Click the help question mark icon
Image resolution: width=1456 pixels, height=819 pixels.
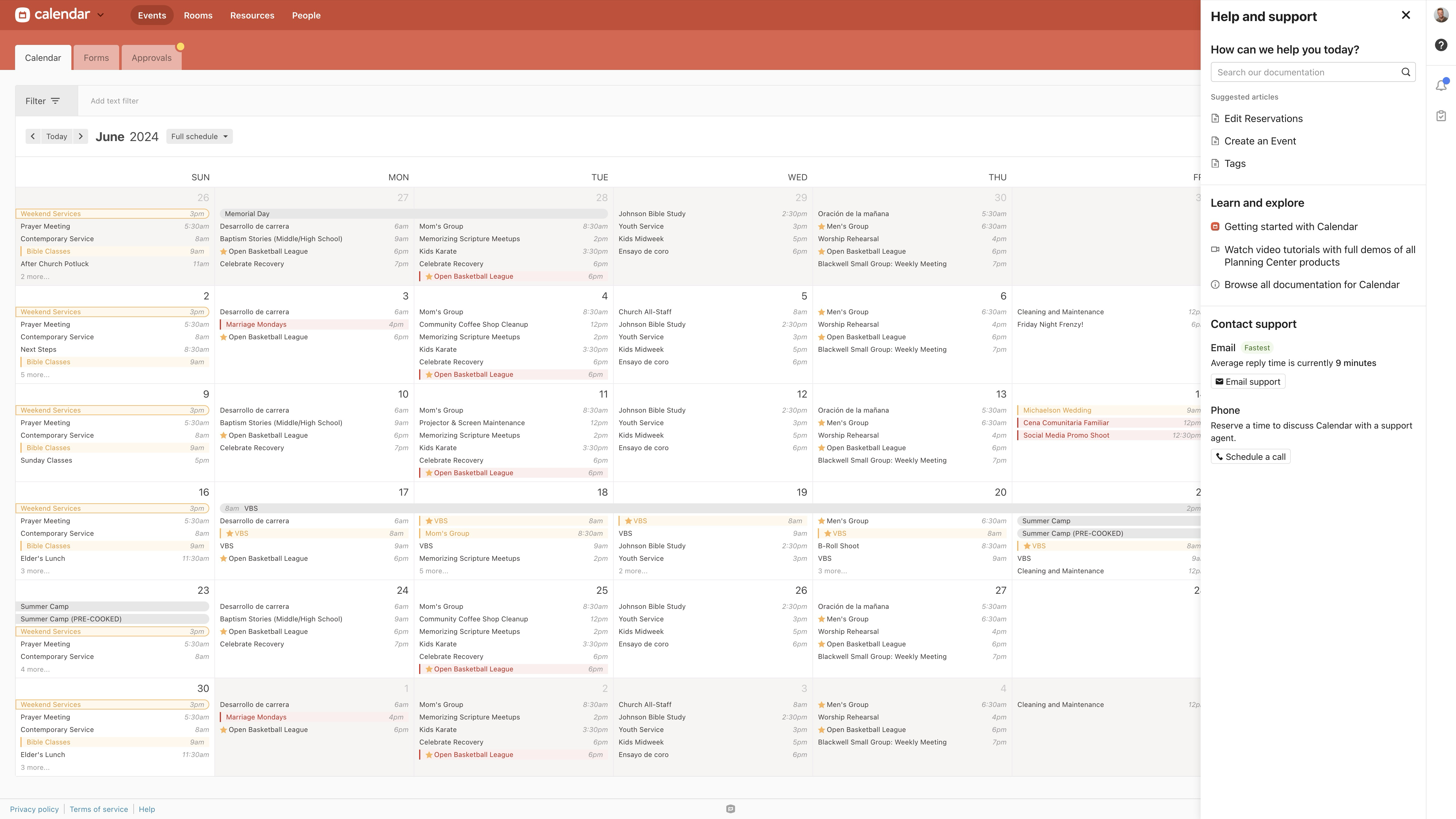tap(1441, 45)
